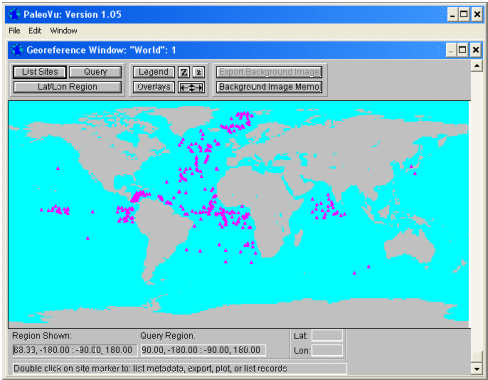This screenshot has width=488, height=380.
Task: Click the small z zoom-out icon
Action: click(x=199, y=72)
